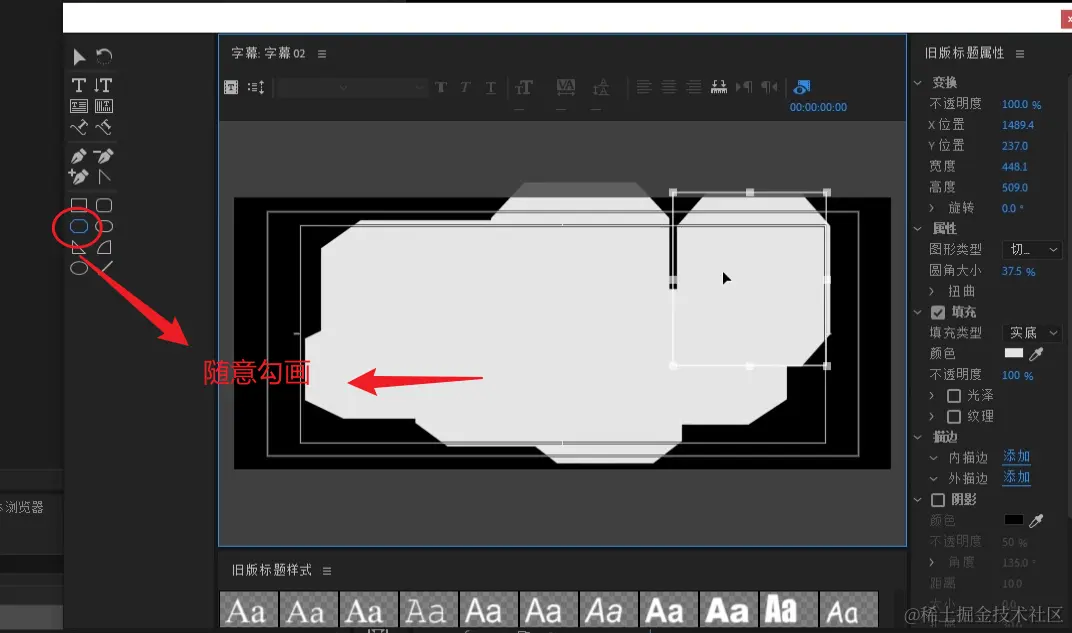
Task: Select the Vertical Path Type tool
Action: click(104, 127)
